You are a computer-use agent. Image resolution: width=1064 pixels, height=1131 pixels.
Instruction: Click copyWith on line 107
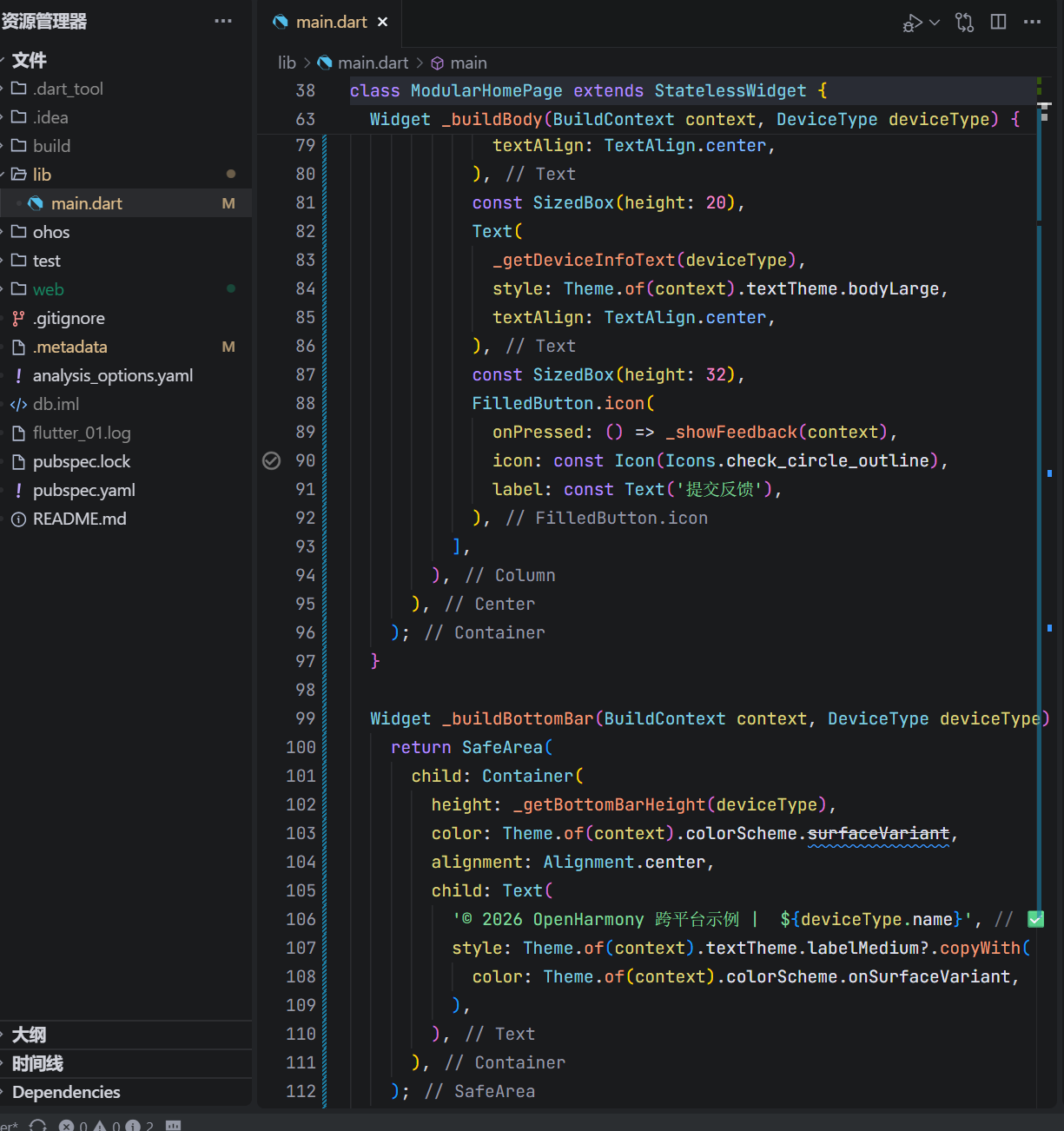point(980,948)
